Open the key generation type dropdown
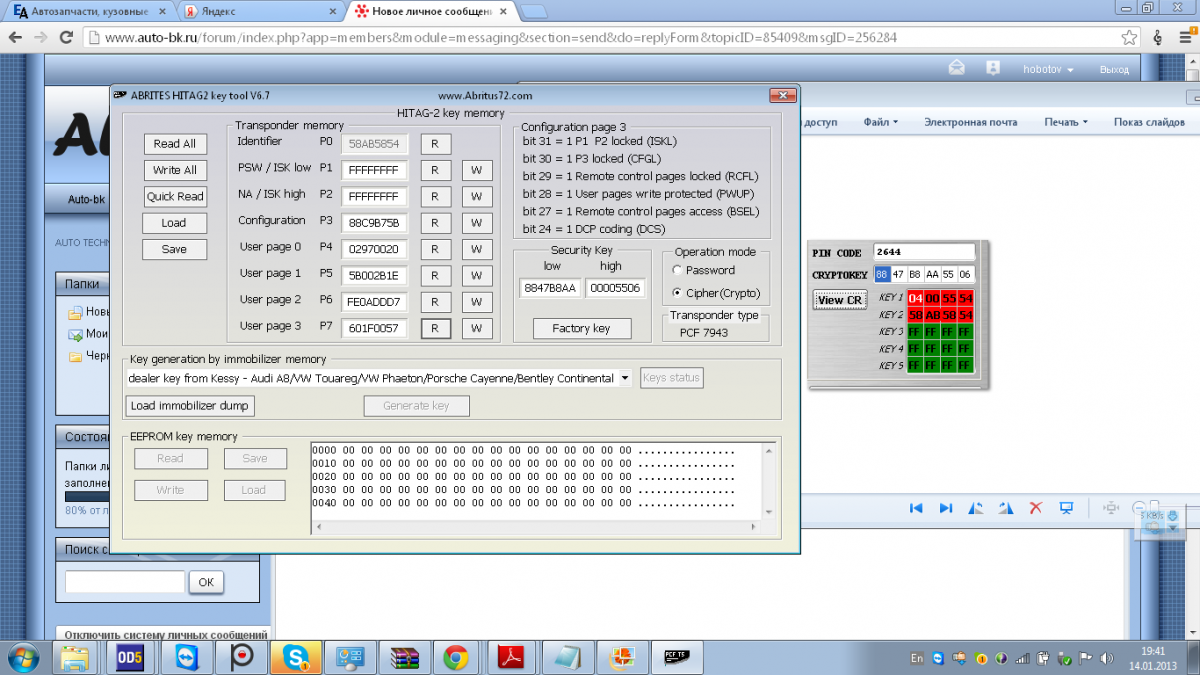The width and height of the screenshot is (1200, 675). pos(625,378)
